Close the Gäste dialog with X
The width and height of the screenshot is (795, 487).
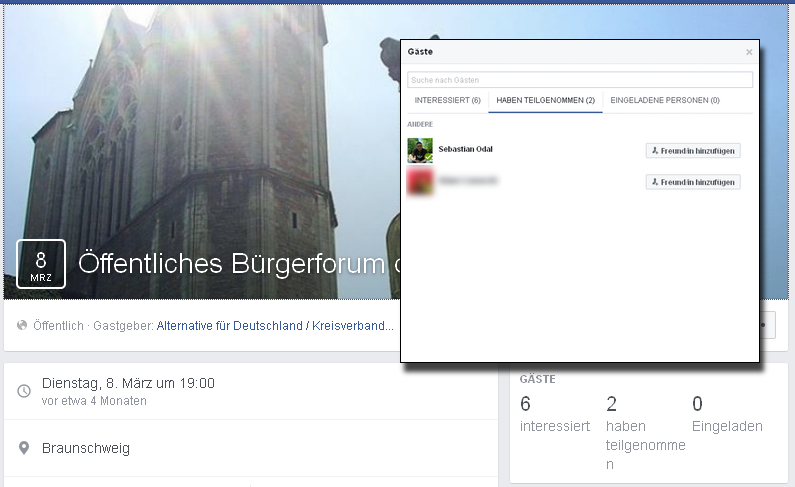[749, 52]
